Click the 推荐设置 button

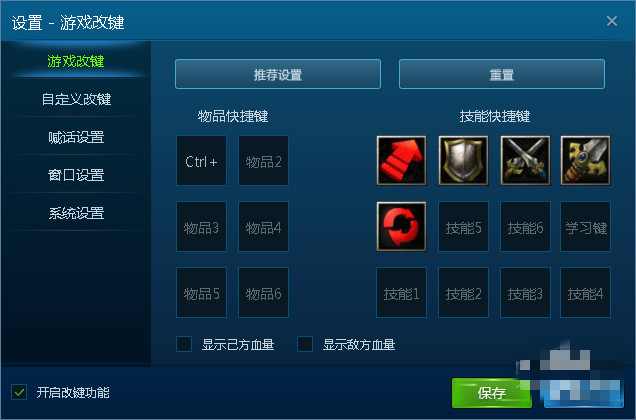click(278, 74)
